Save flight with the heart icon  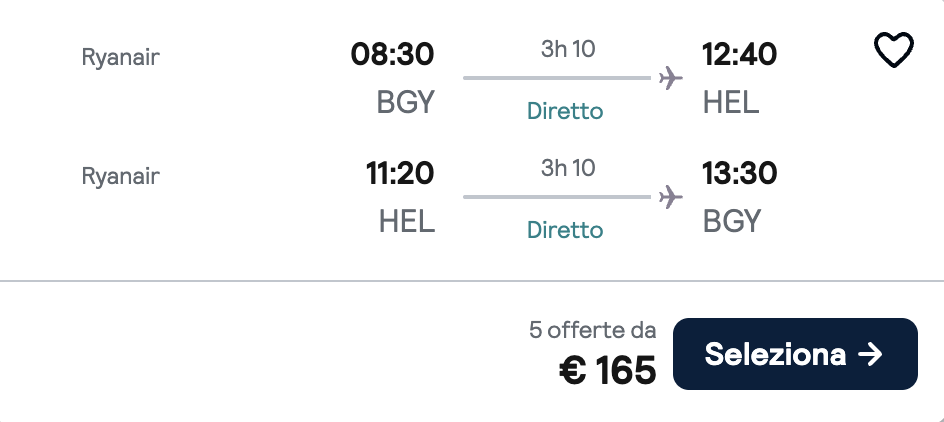pyautogui.click(x=893, y=50)
